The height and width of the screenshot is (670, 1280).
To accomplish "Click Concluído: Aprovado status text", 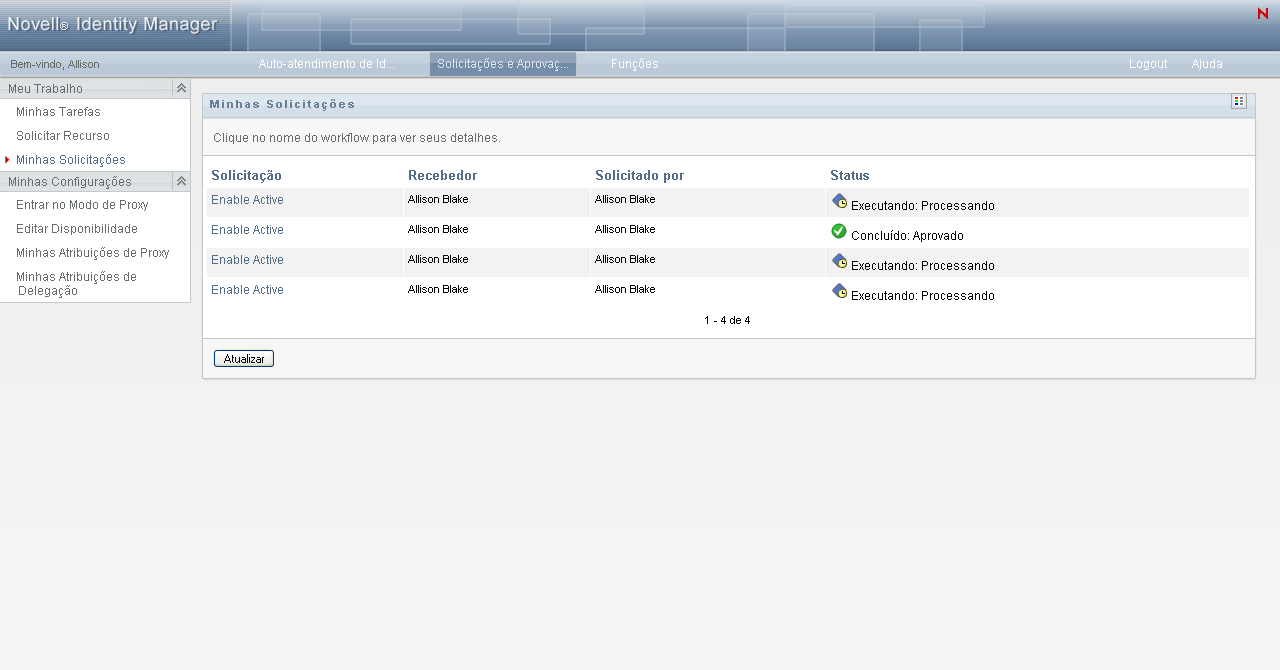I will [x=907, y=236].
